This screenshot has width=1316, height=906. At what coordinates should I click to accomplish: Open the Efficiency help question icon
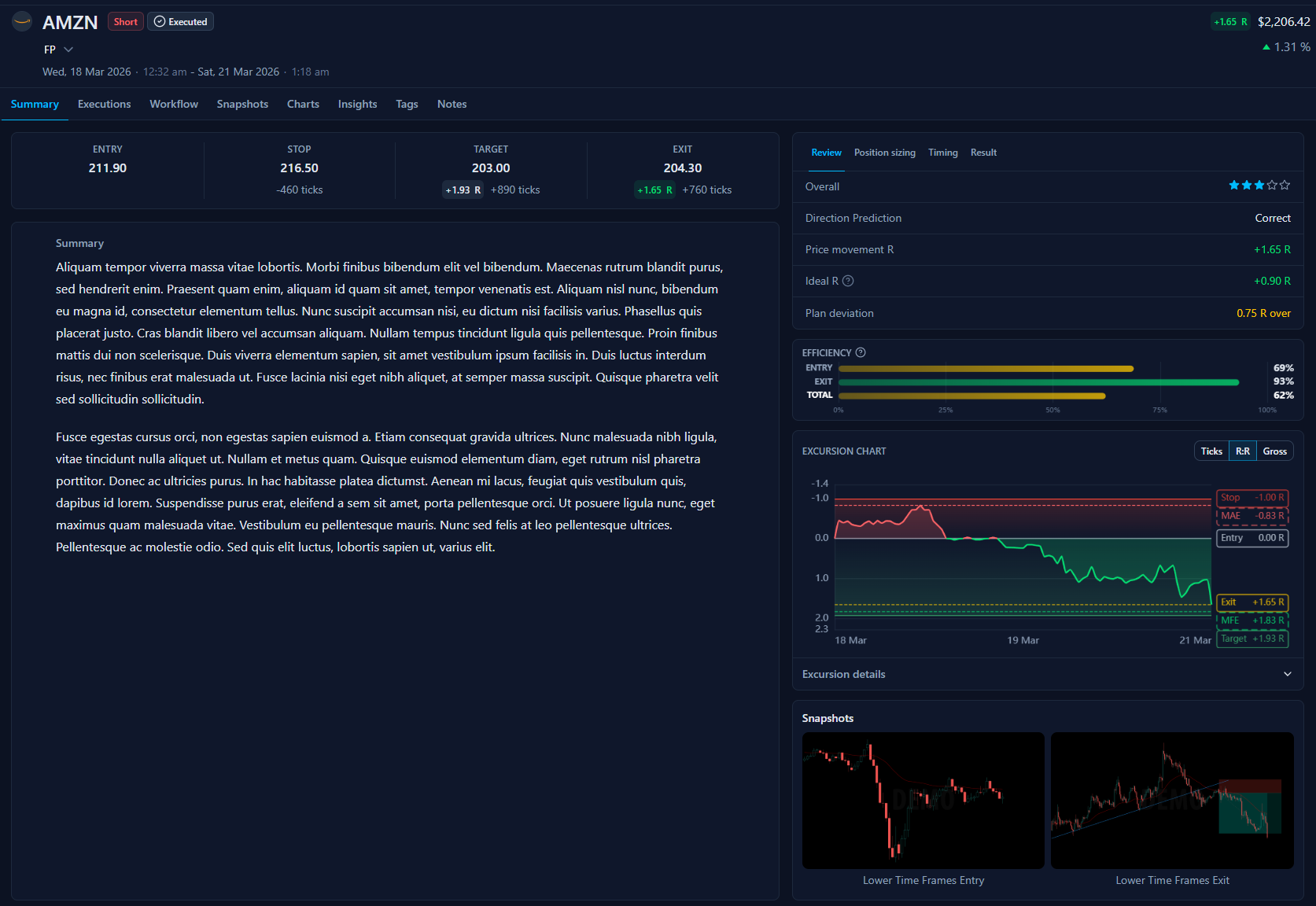[861, 352]
